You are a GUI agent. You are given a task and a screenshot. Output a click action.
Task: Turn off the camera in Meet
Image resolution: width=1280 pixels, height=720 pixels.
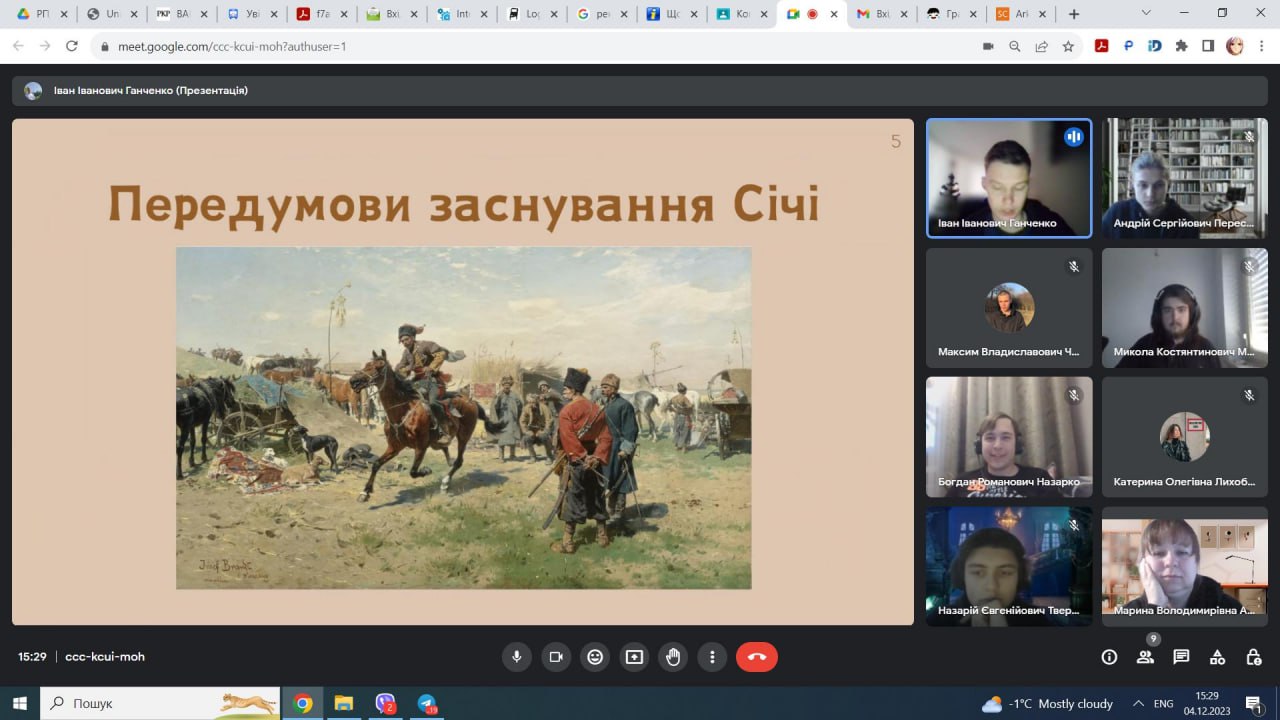click(556, 657)
